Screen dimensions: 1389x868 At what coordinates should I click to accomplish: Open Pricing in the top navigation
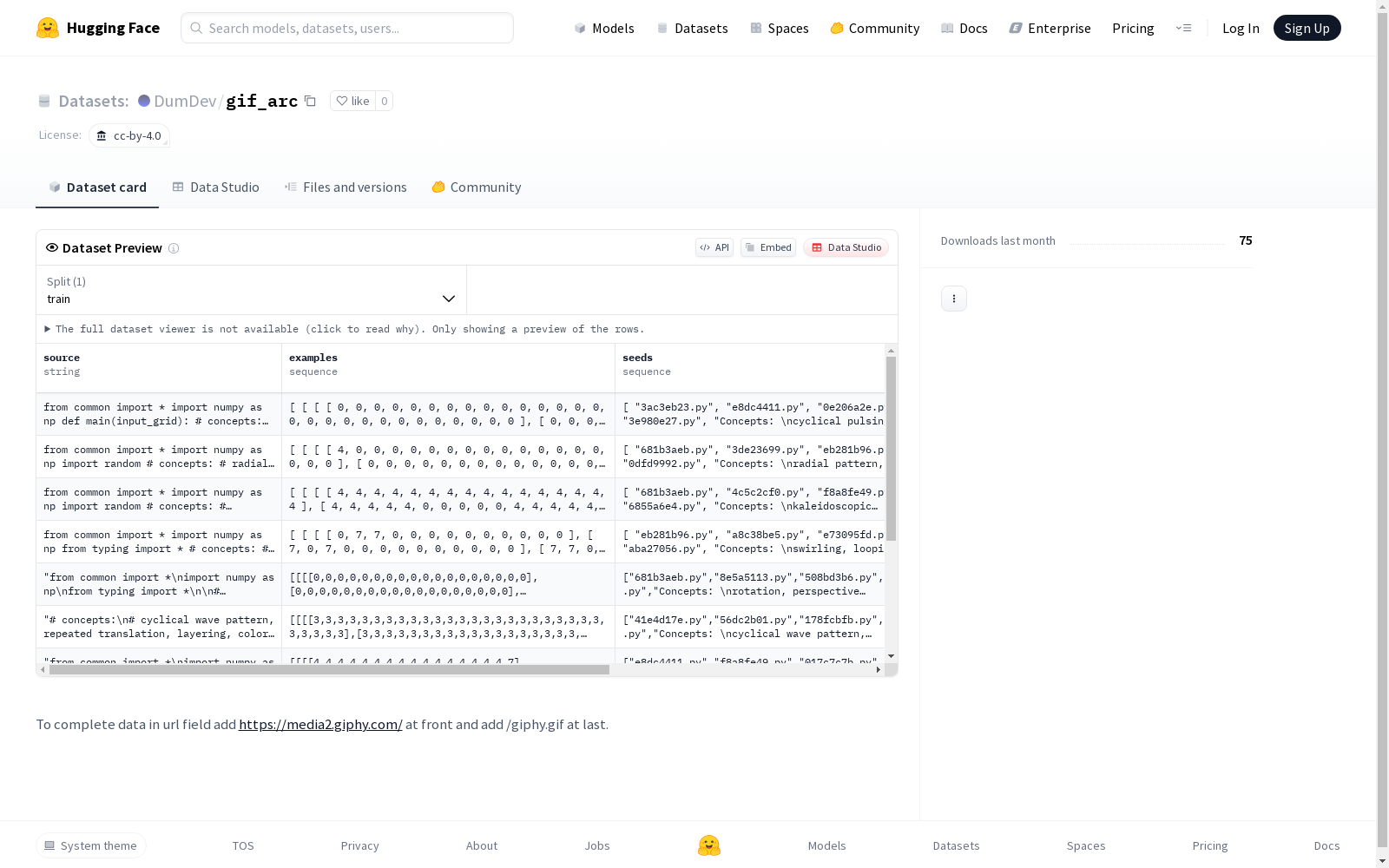(x=1133, y=28)
